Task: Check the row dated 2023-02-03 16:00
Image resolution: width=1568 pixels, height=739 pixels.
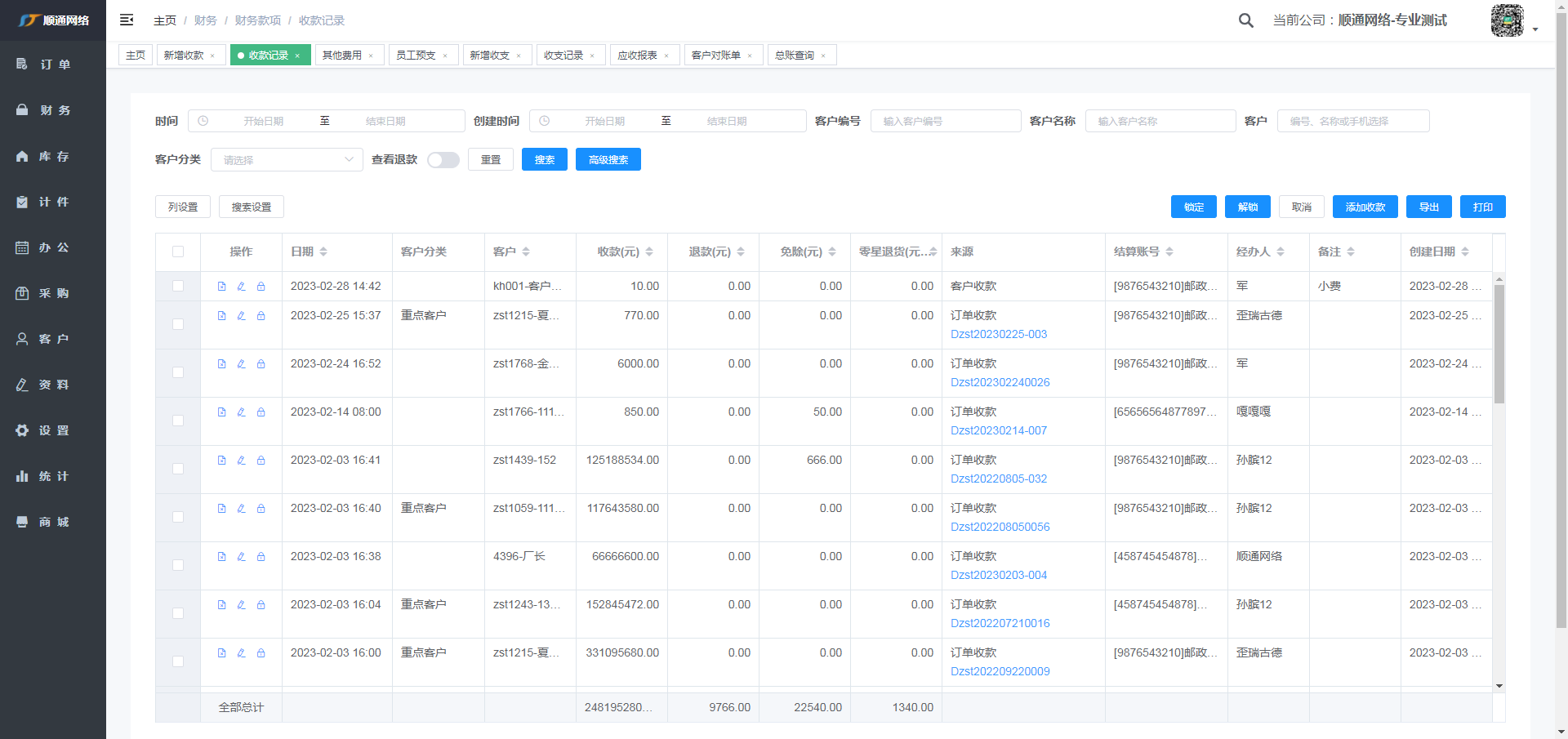Action: [x=178, y=661]
